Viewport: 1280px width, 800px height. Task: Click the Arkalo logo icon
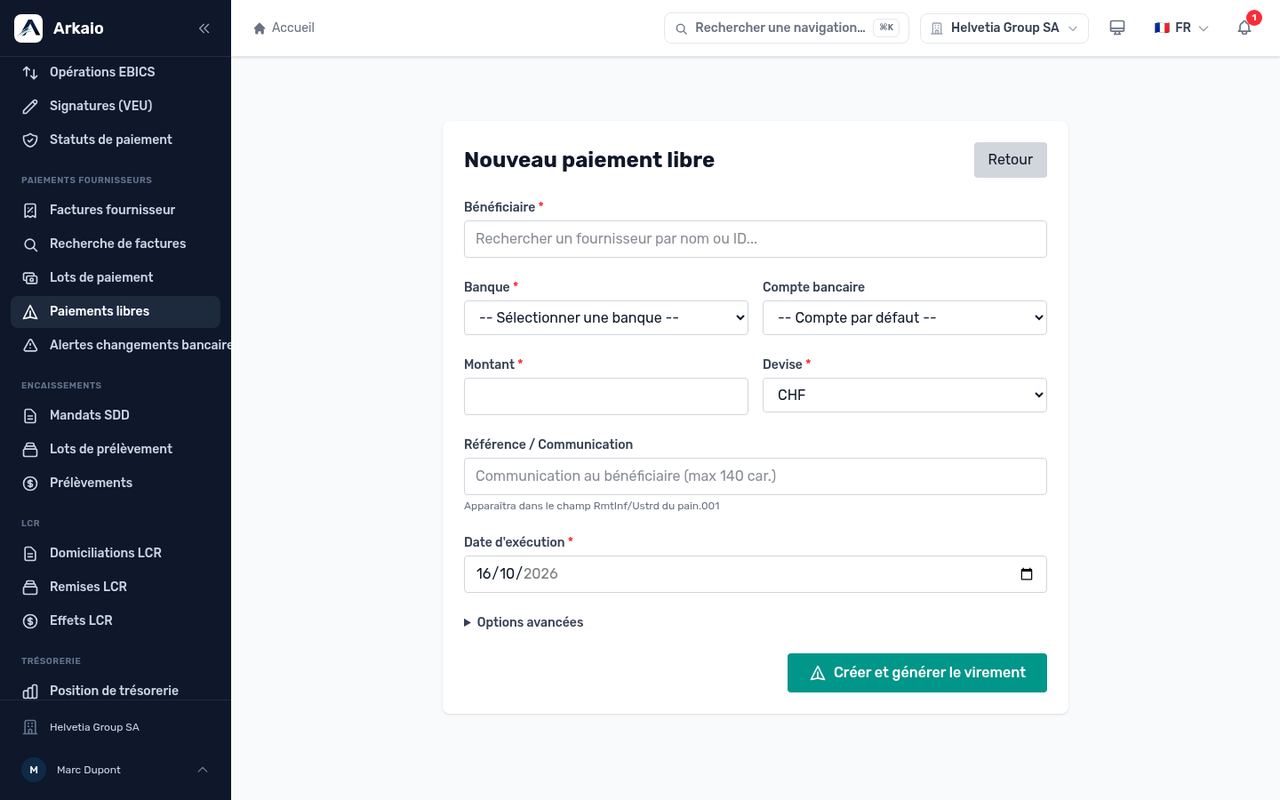(28, 28)
